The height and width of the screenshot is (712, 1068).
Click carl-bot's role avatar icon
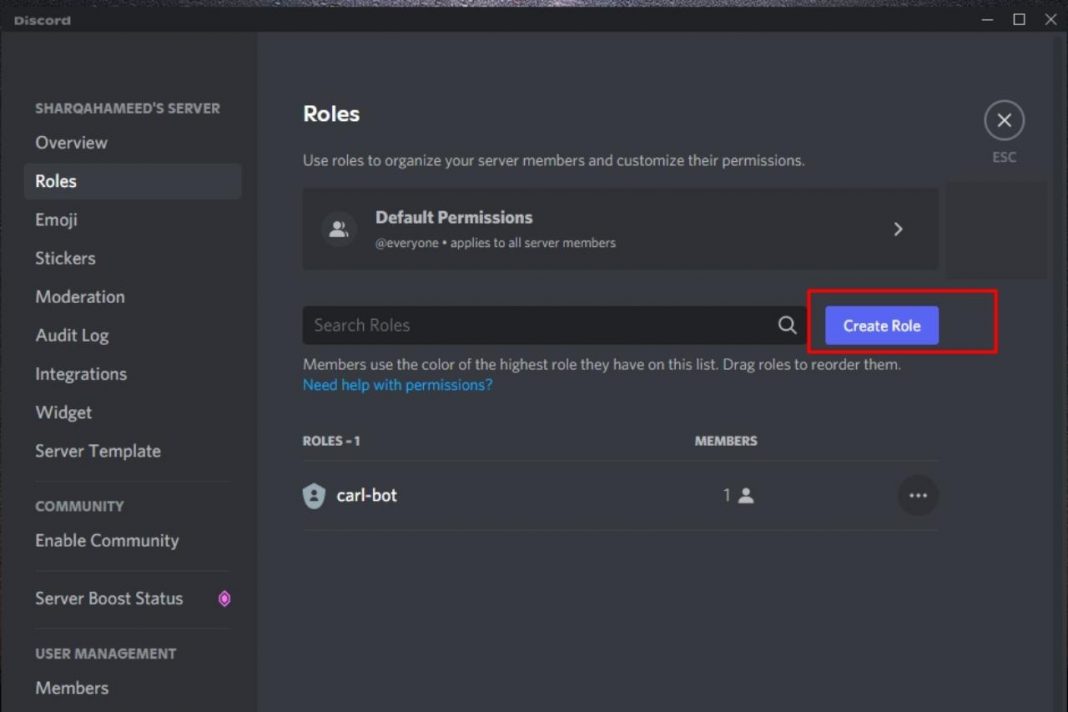313,495
